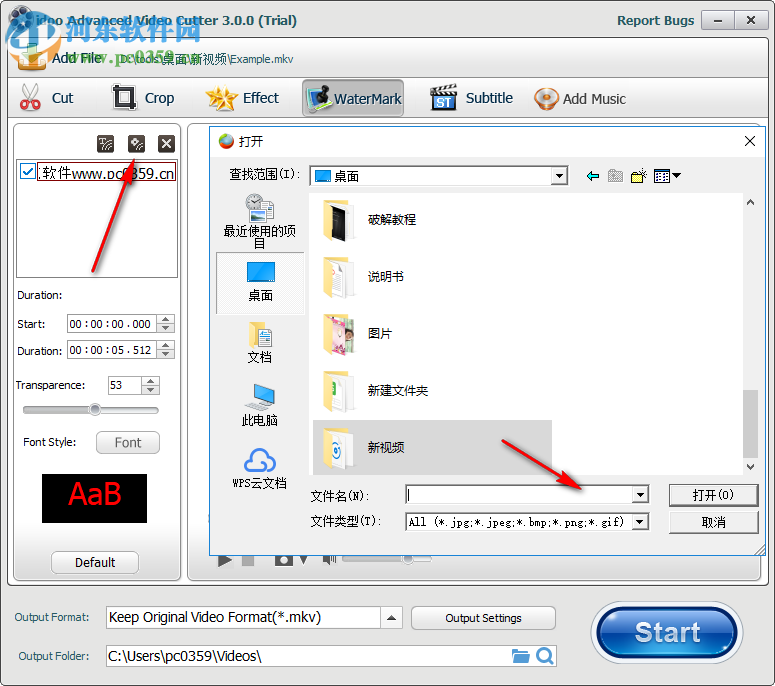Increase the Start time stepper
This screenshot has width=775, height=686.
(166, 319)
